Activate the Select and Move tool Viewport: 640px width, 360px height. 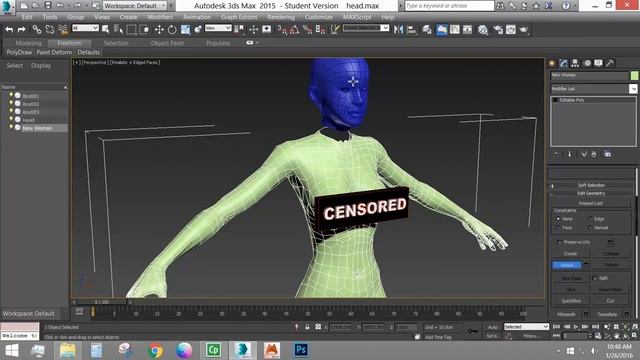coord(159,29)
